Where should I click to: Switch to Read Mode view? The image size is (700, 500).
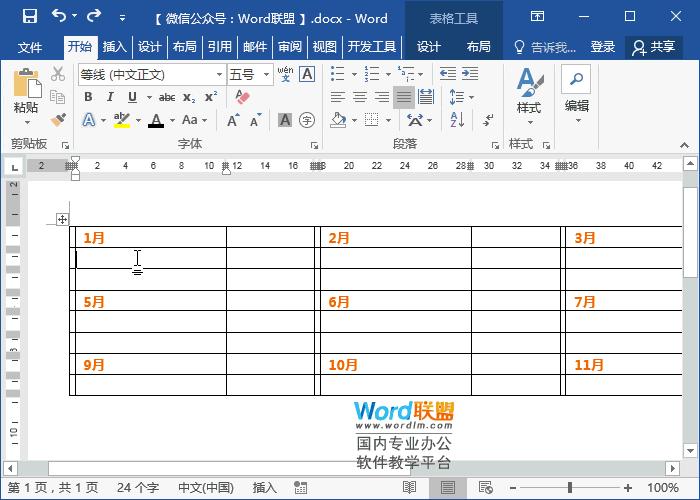[409, 487]
